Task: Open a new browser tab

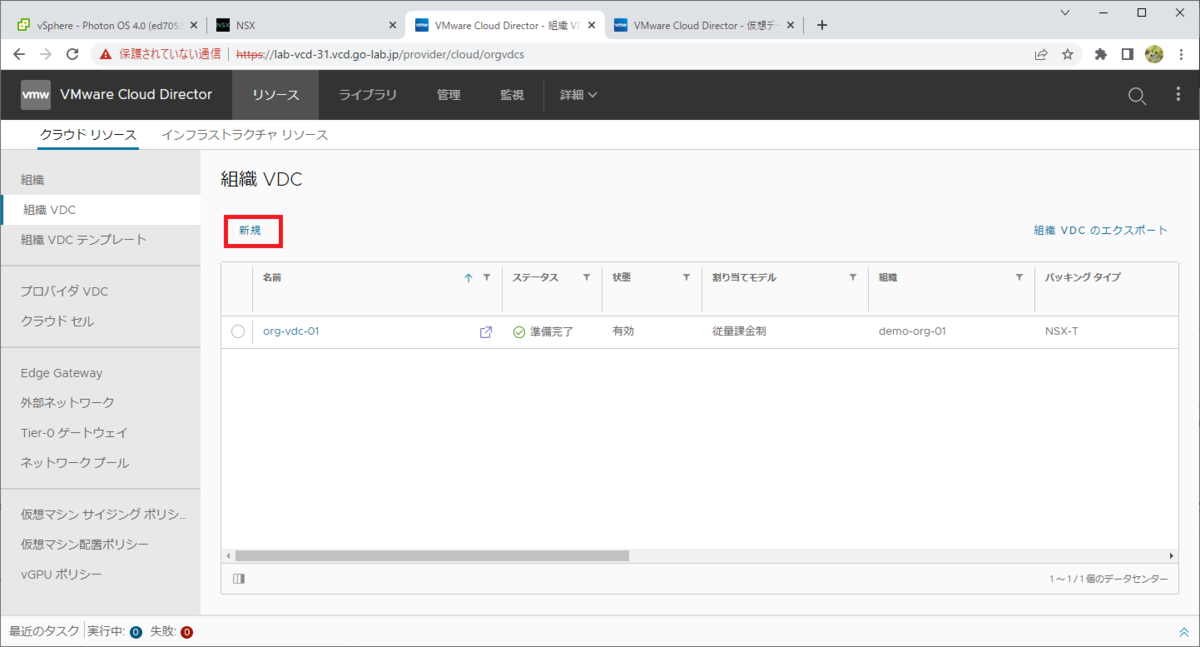Action: tap(822, 25)
